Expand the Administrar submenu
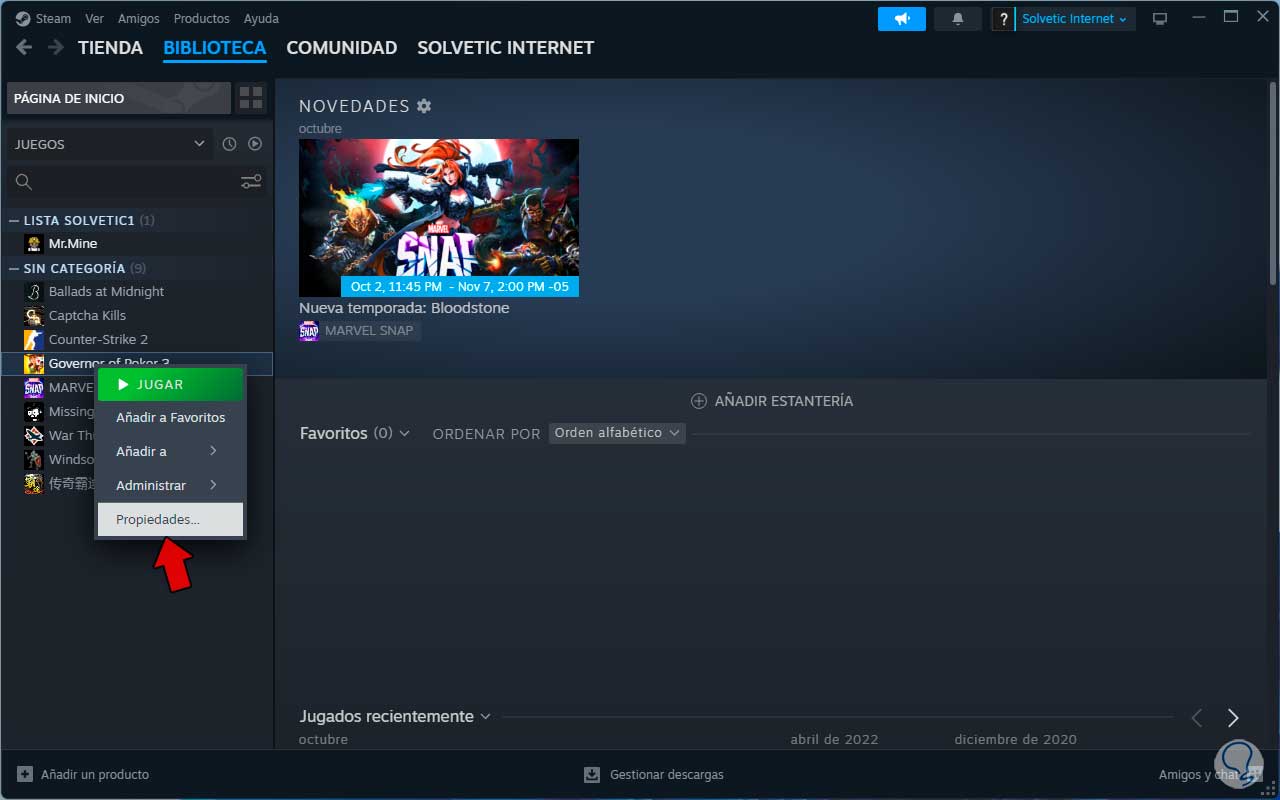The width and height of the screenshot is (1280, 800). 170,485
